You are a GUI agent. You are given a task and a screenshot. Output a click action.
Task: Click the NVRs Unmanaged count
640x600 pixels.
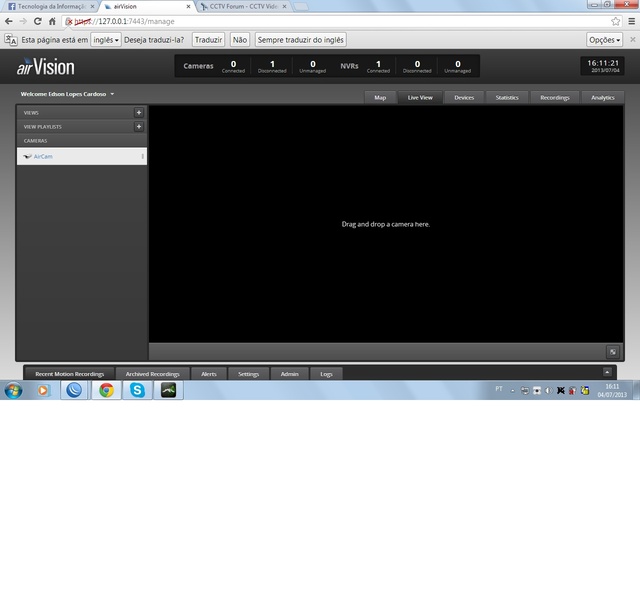[458, 66]
